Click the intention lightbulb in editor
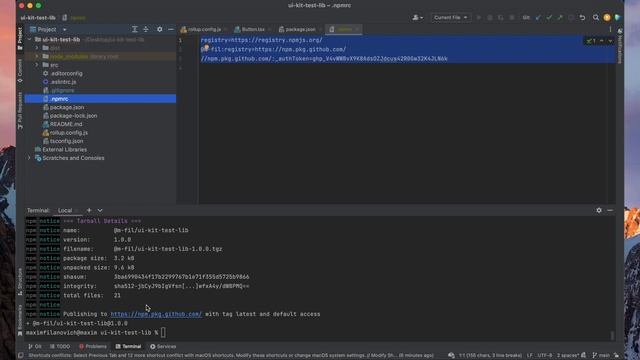640x360 pixels. coord(207,48)
